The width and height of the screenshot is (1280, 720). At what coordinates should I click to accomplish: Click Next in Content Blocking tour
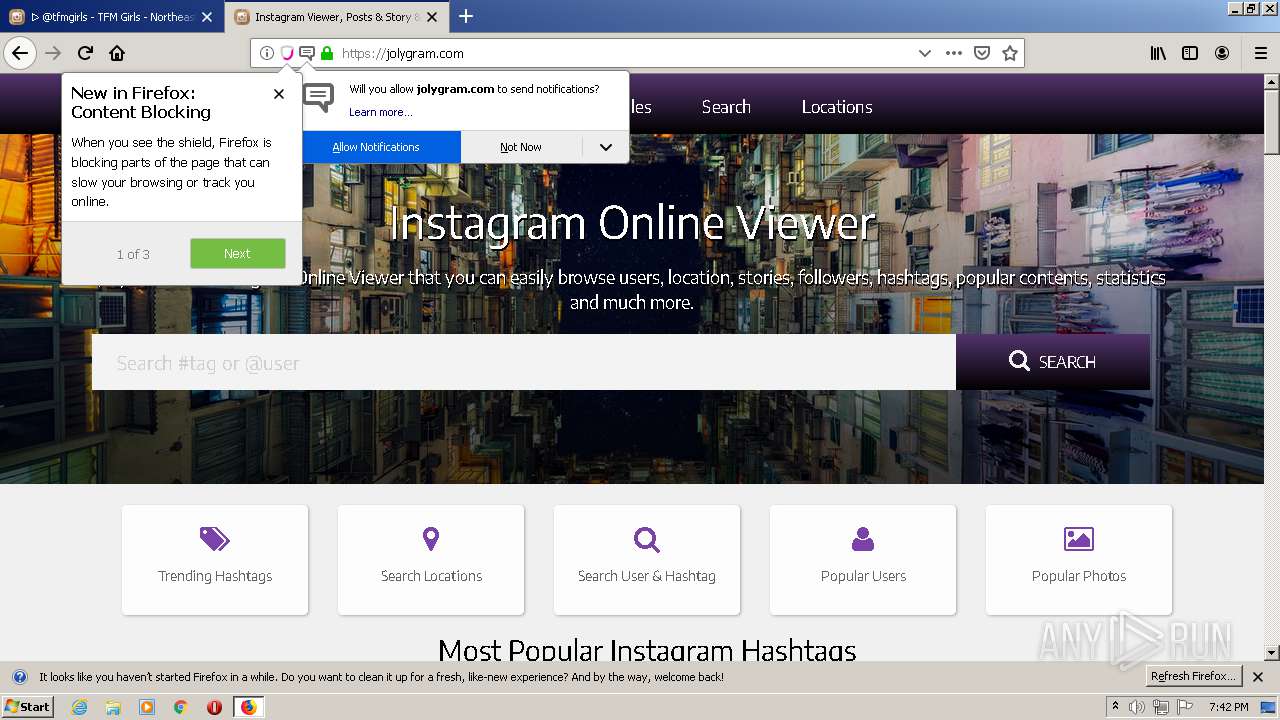point(238,253)
